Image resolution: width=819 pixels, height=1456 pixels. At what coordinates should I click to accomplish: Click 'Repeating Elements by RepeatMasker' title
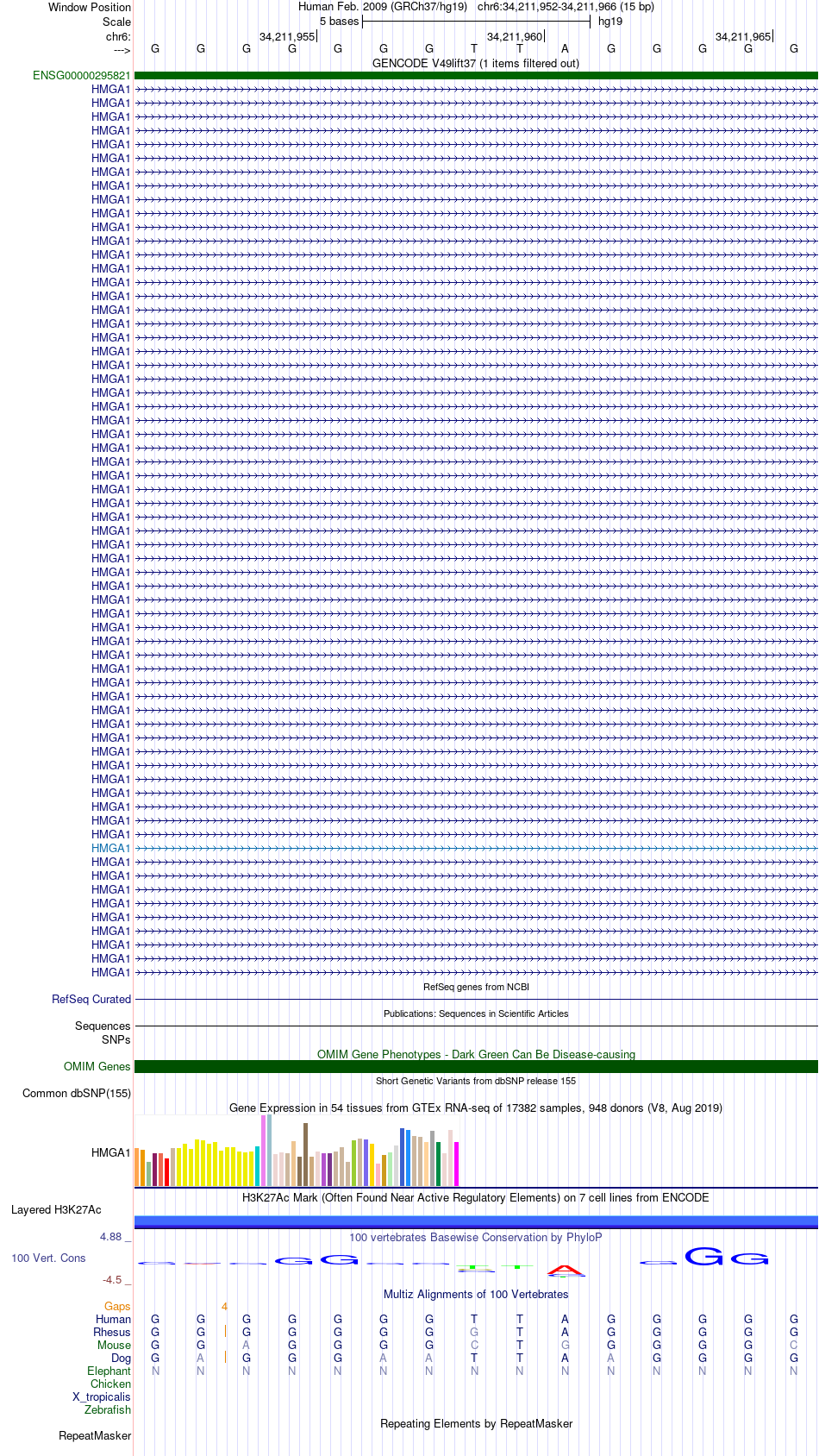tap(476, 1423)
